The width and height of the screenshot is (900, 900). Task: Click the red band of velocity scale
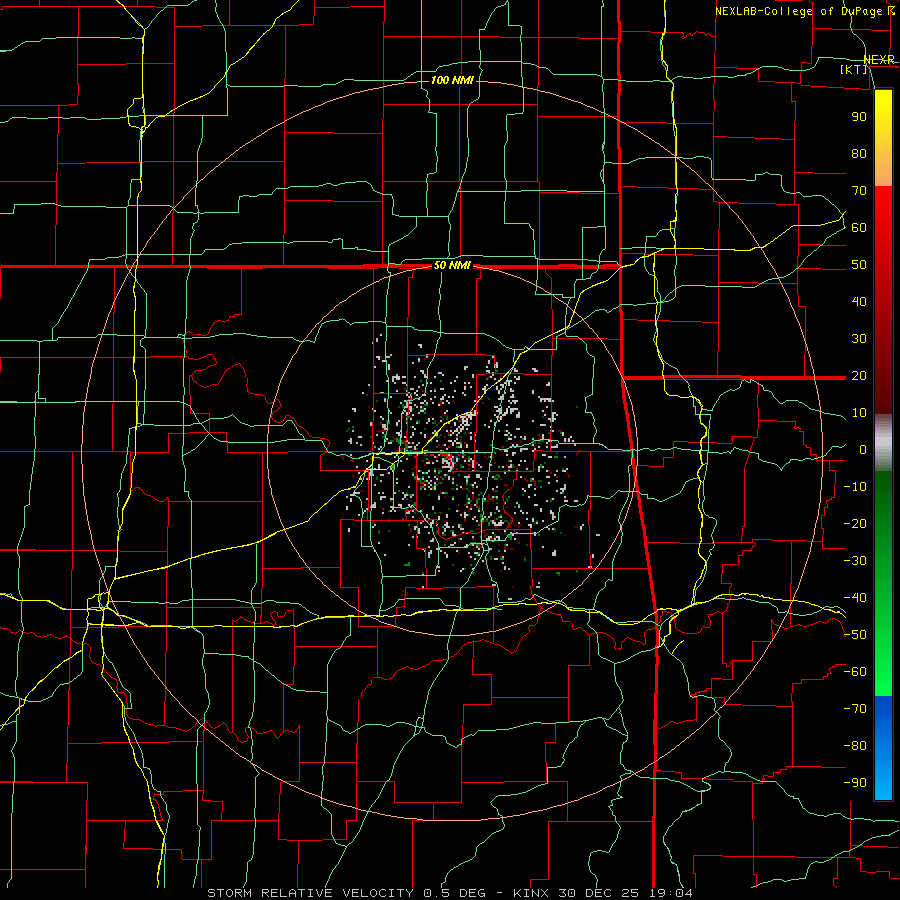tap(883, 300)
